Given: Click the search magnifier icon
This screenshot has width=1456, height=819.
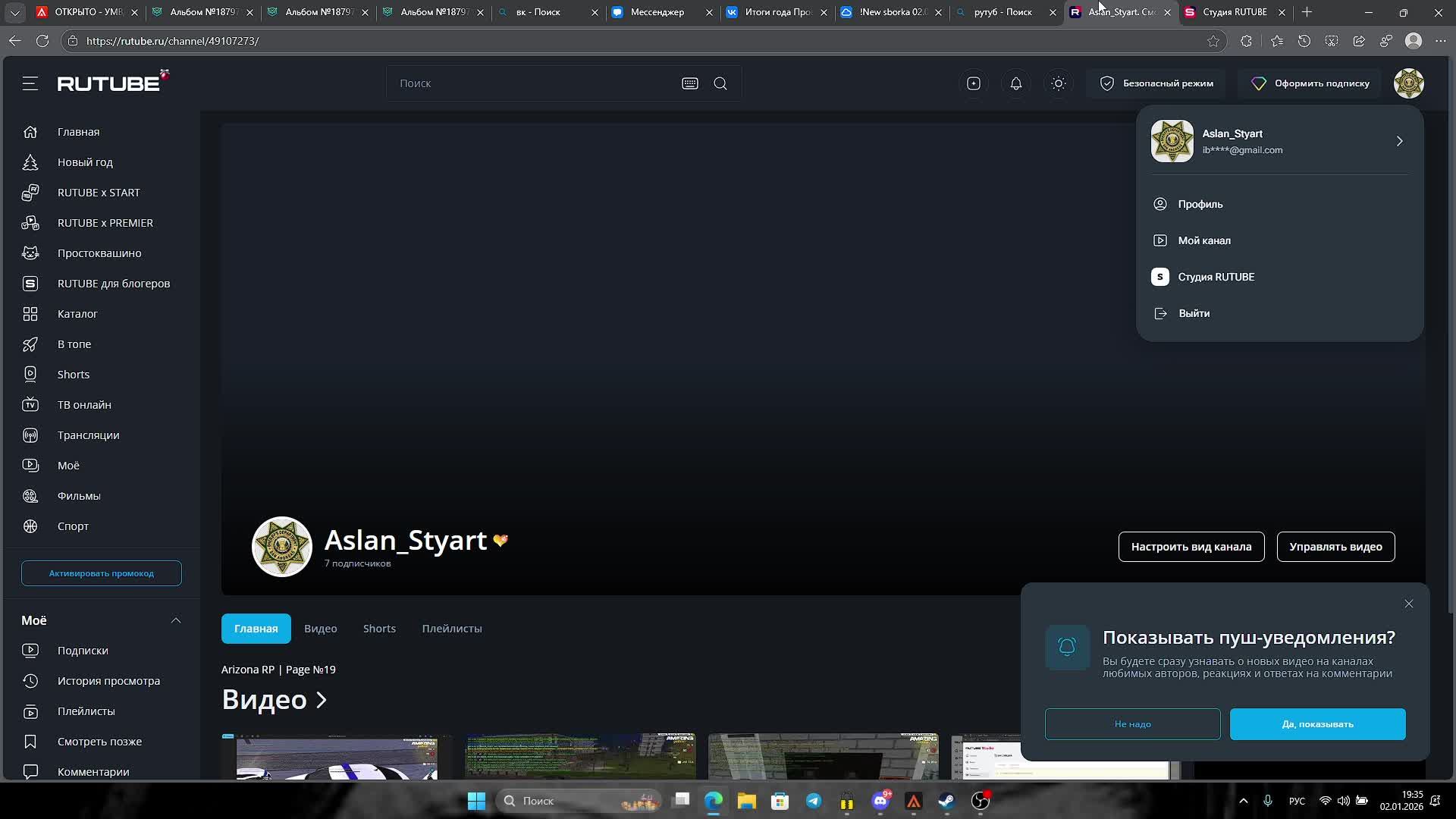Looking at the screenshot, I should coord(720,83).
